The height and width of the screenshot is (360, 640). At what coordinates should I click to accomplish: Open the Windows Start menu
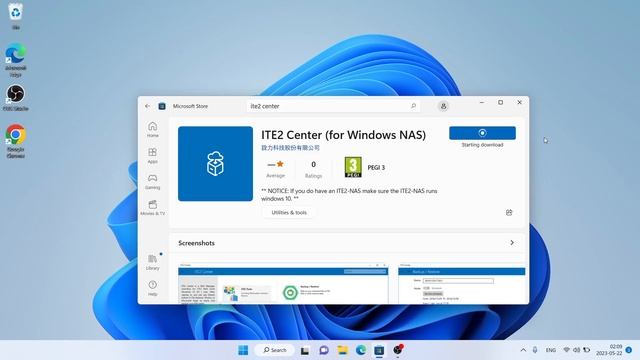(x=243, y=350)
